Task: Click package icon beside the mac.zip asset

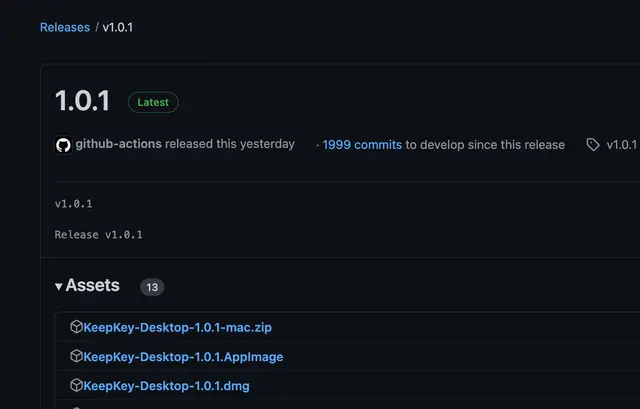Action: pos(76,327)
